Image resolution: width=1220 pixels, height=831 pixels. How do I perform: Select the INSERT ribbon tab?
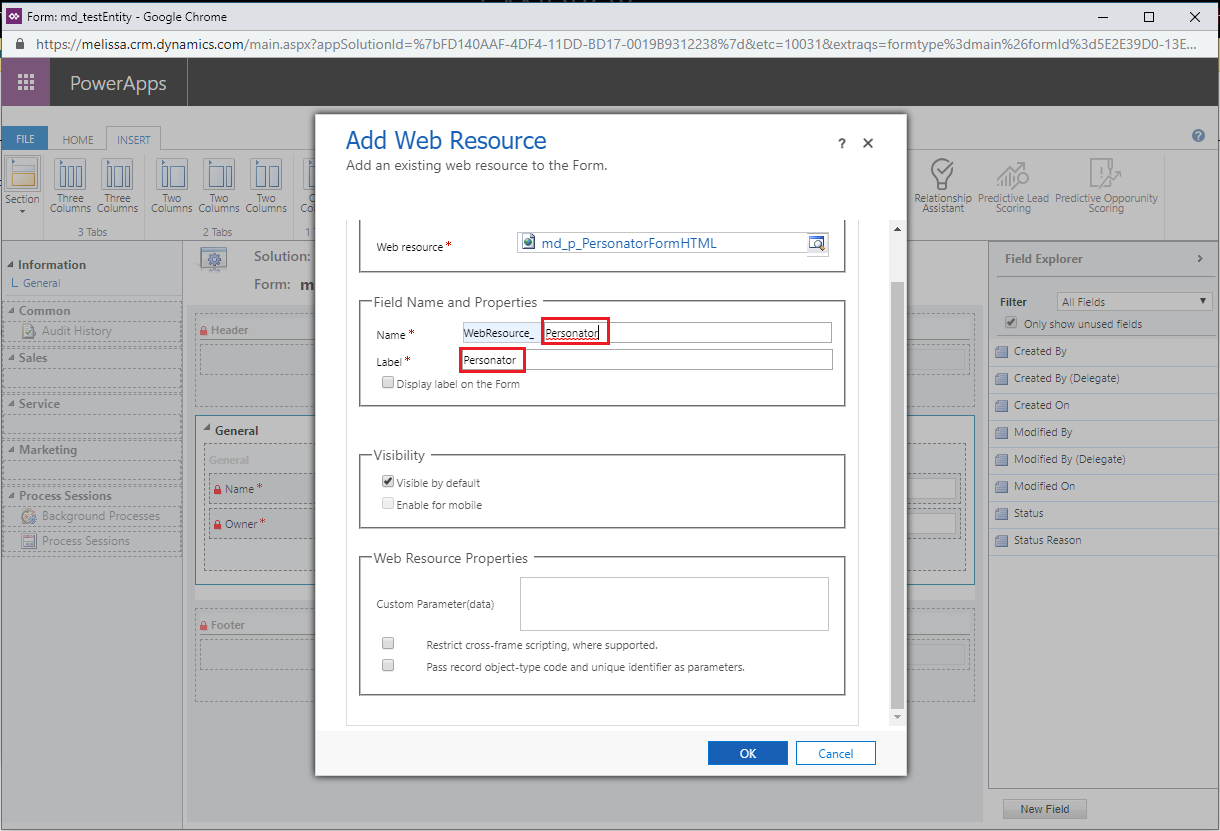coord(134,140)
